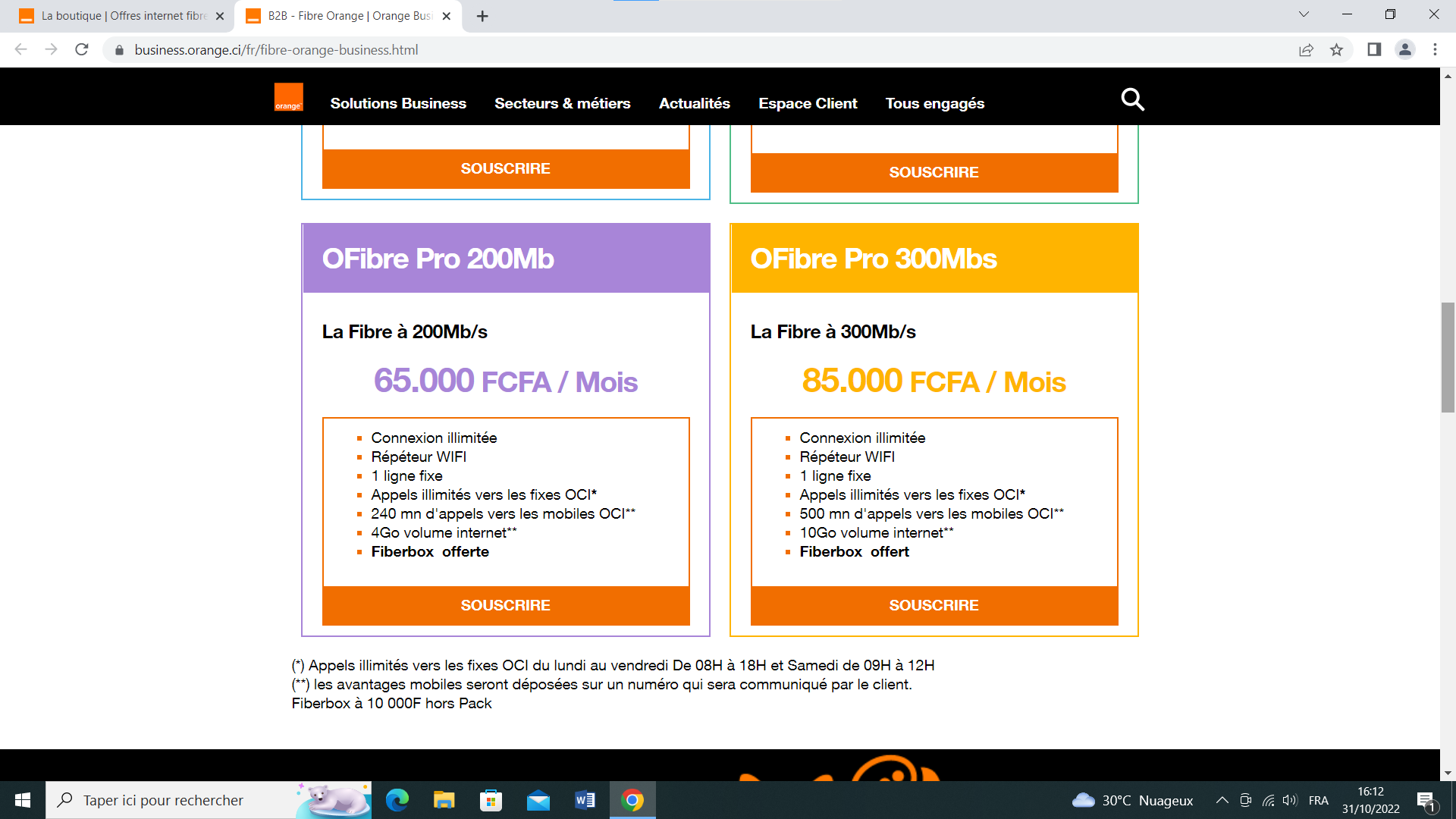Open Microsoft Store from the taskbar
The height and width of the screenshot is (819, 1456).
pos(491,800)
